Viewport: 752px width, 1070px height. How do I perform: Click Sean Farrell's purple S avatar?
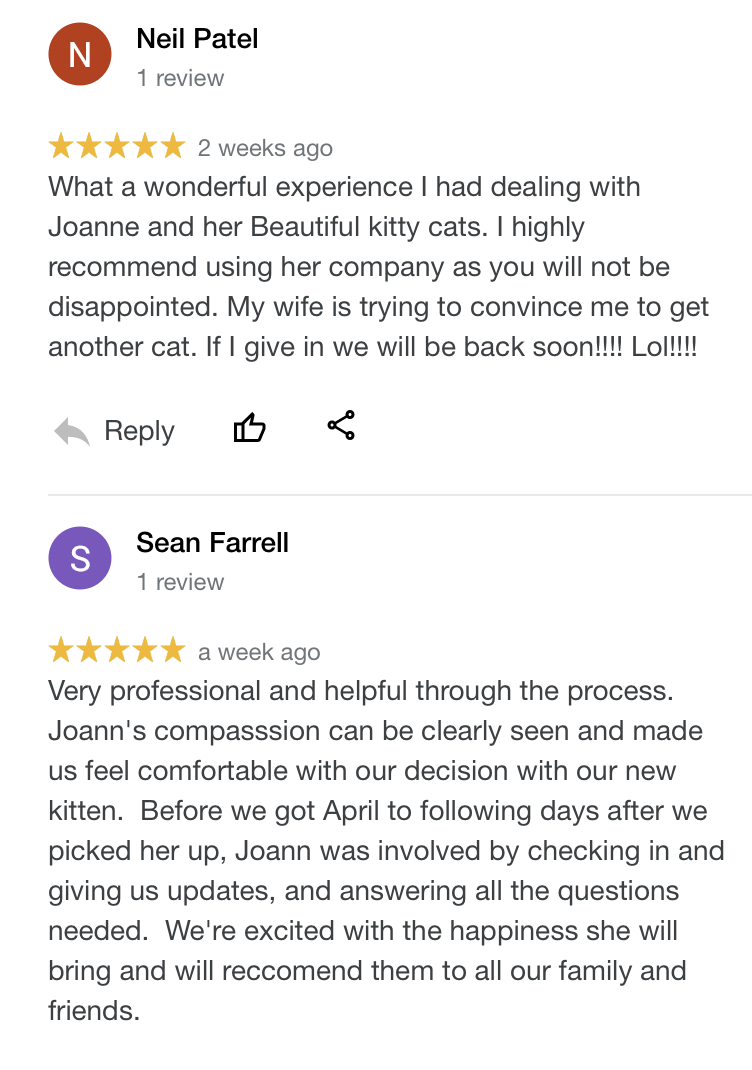pyautogui.click(x=80, y=558)
